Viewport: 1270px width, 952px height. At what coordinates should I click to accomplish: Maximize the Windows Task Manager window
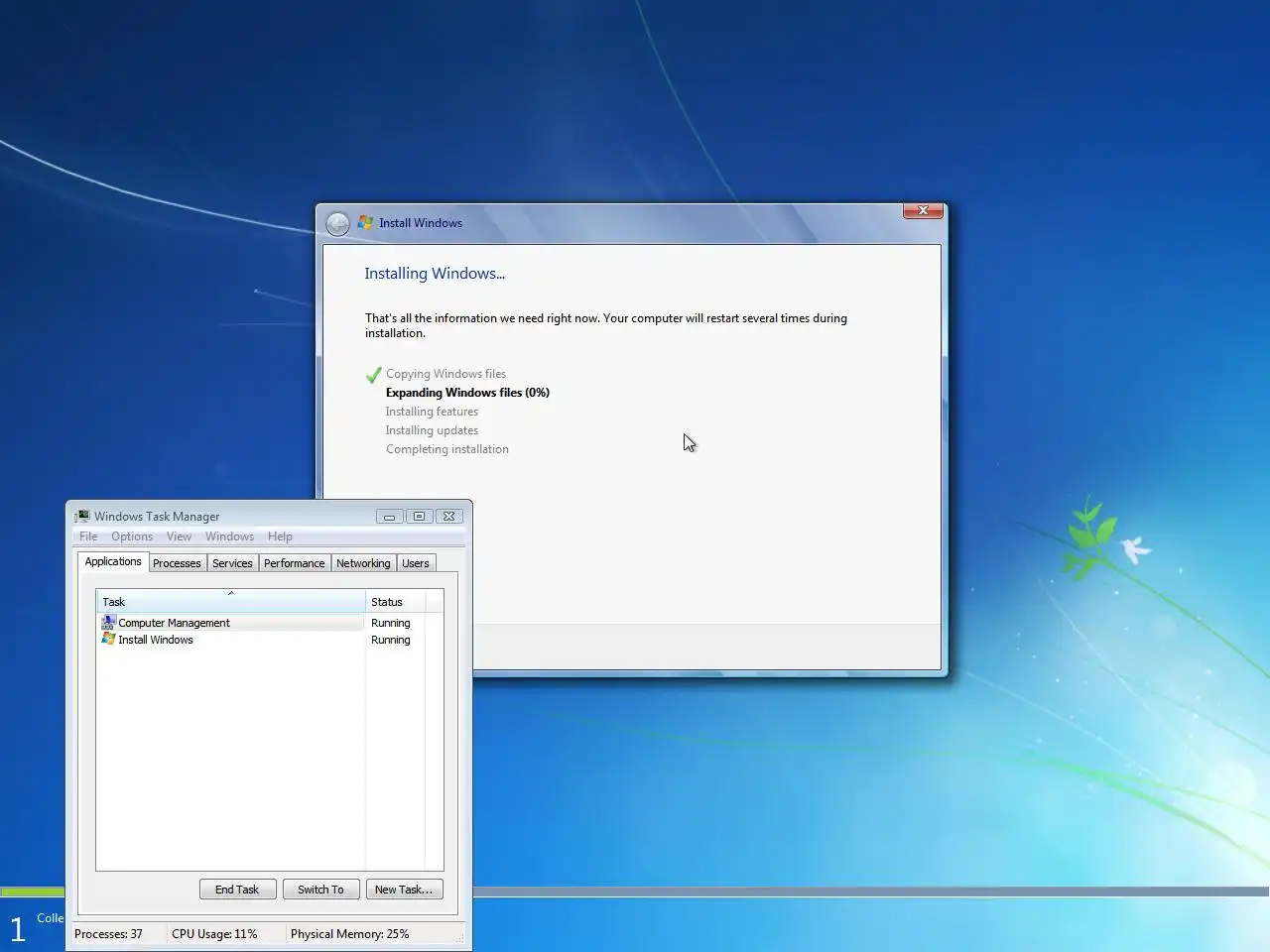tap(419, 516)
